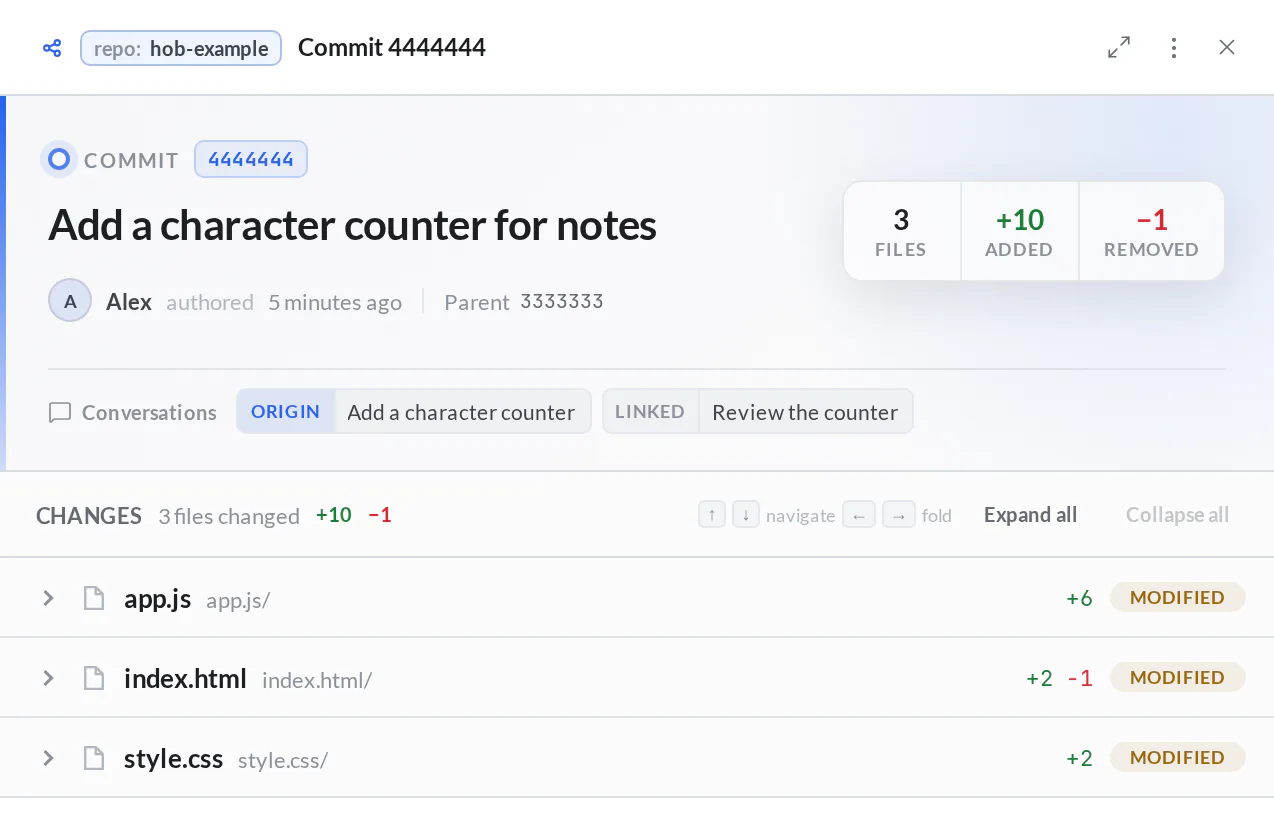
Task: Click the file icon beside style.css
Action: 93,758
